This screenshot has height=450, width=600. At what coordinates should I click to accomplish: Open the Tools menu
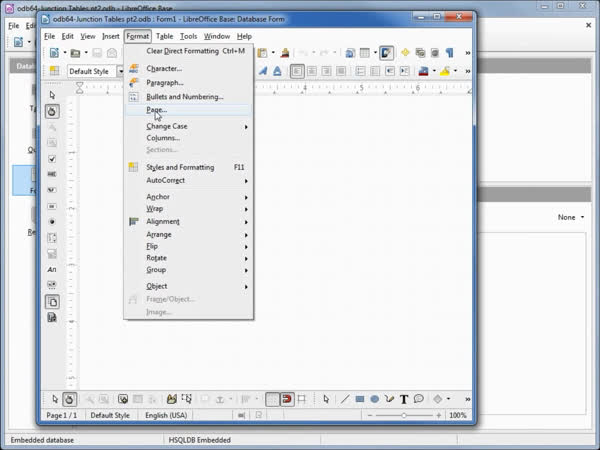pos(189,36)
